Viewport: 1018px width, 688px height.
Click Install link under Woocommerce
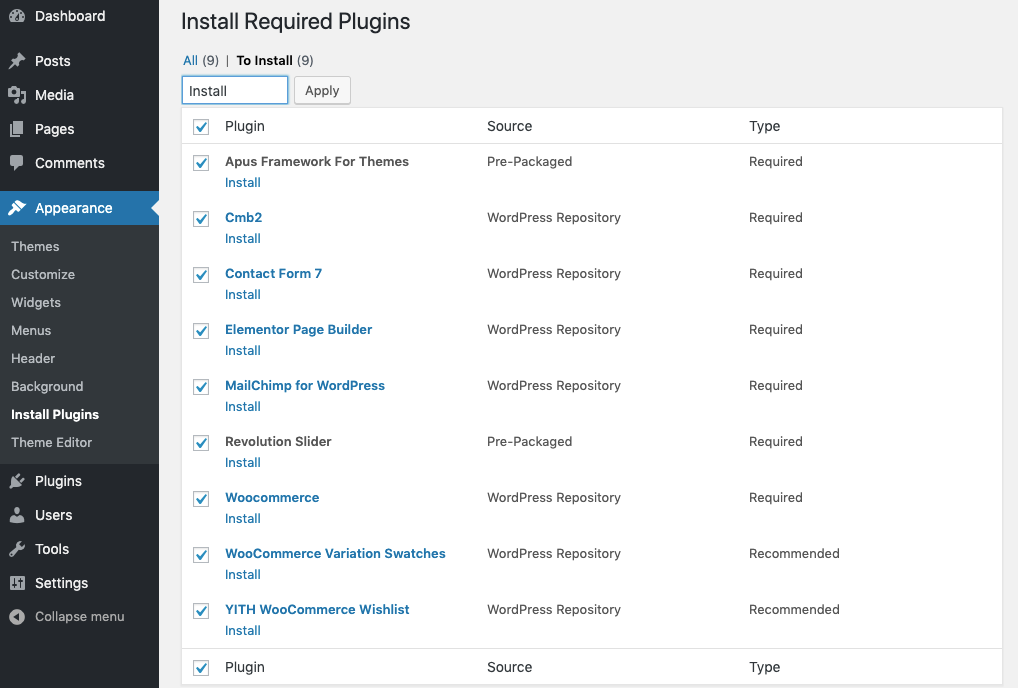[242, 518]
